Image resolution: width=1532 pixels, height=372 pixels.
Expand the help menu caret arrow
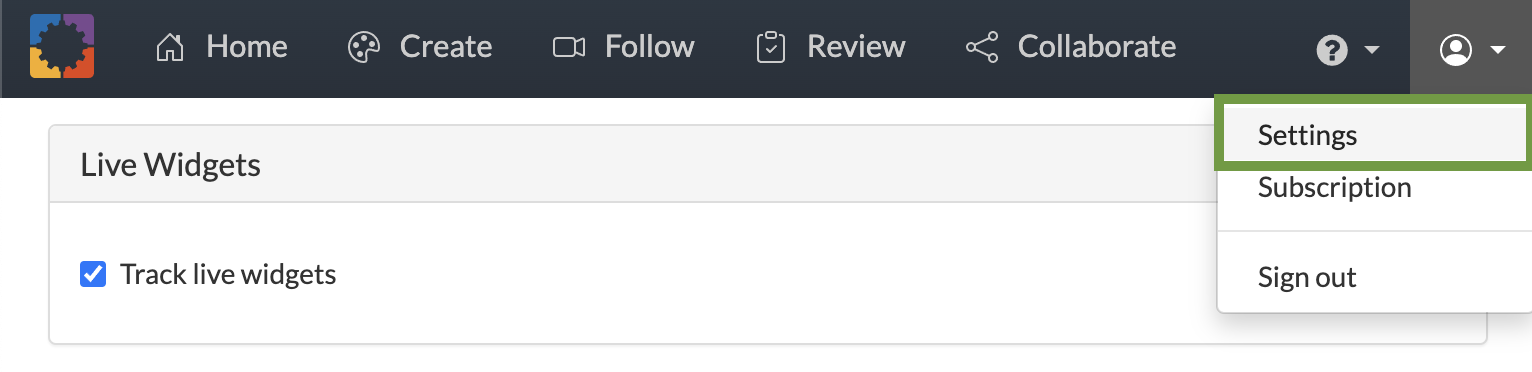pyautogui.click(x=1372, y=50)
